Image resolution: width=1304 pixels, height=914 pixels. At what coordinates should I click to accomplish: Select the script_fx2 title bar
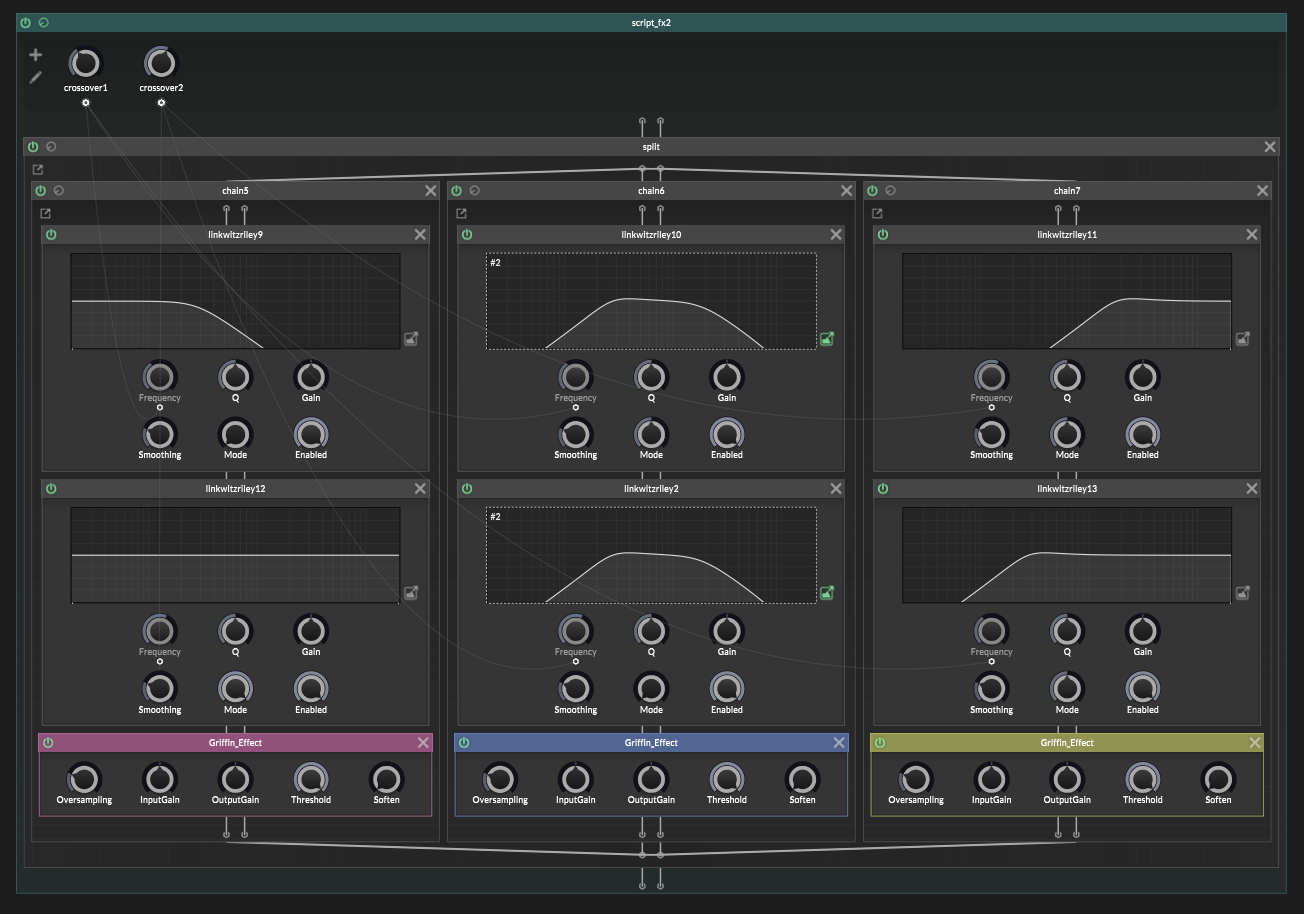(x=651, y=22)
